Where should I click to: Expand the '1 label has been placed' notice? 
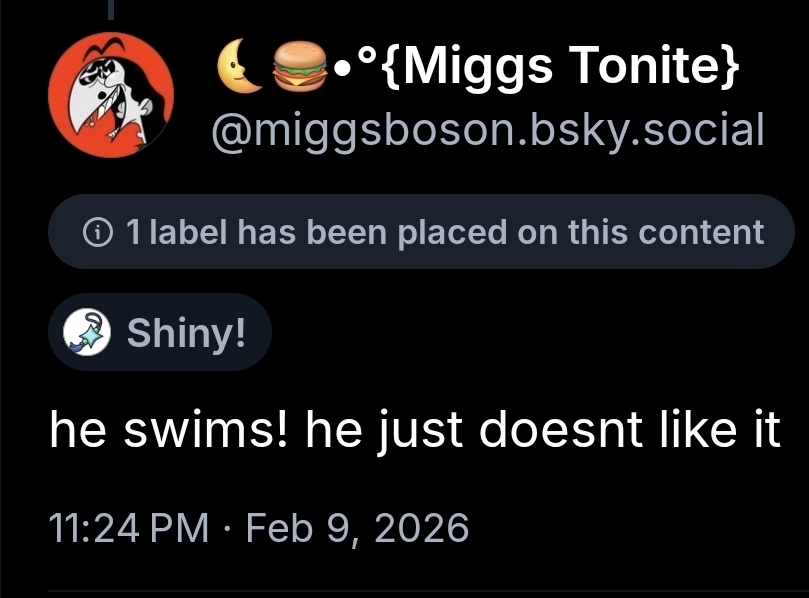pos(421,232)
